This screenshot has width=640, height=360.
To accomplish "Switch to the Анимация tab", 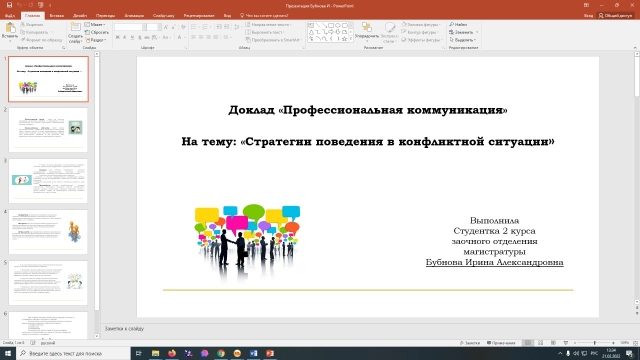I will point(134,16).
